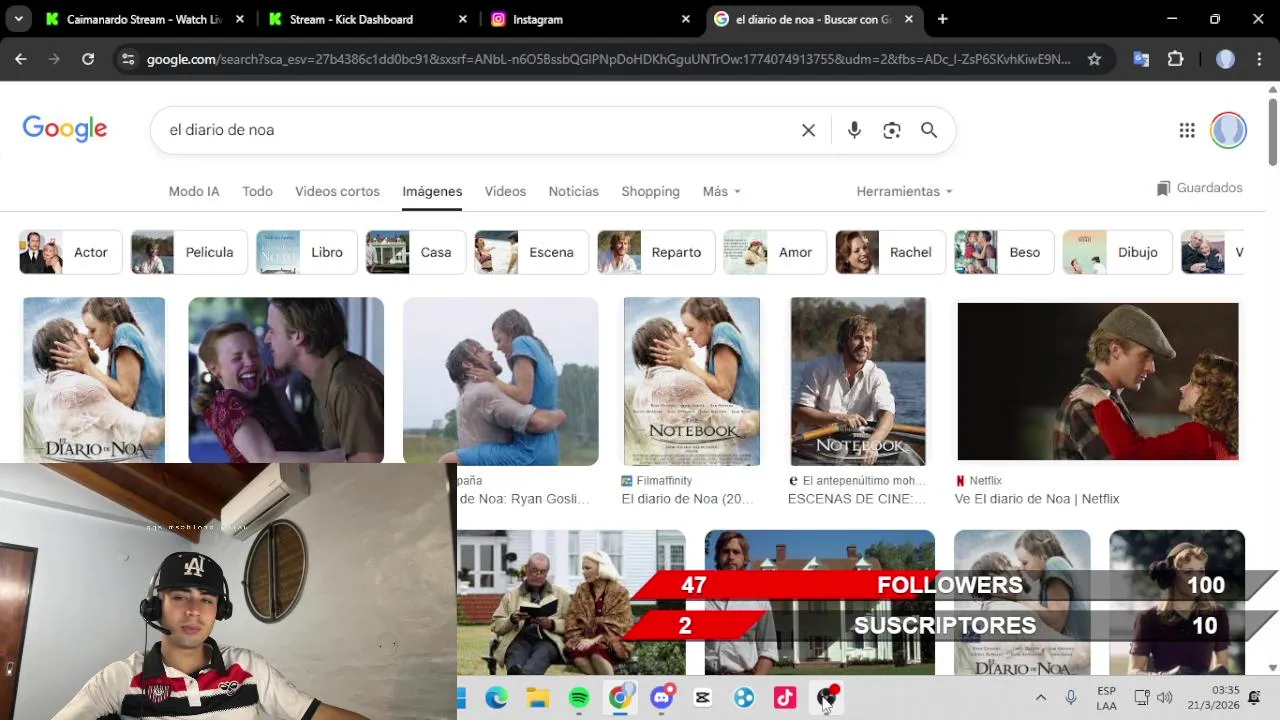Open TikTok app from taskbar

pyautogui.click(x=785, y=698)
